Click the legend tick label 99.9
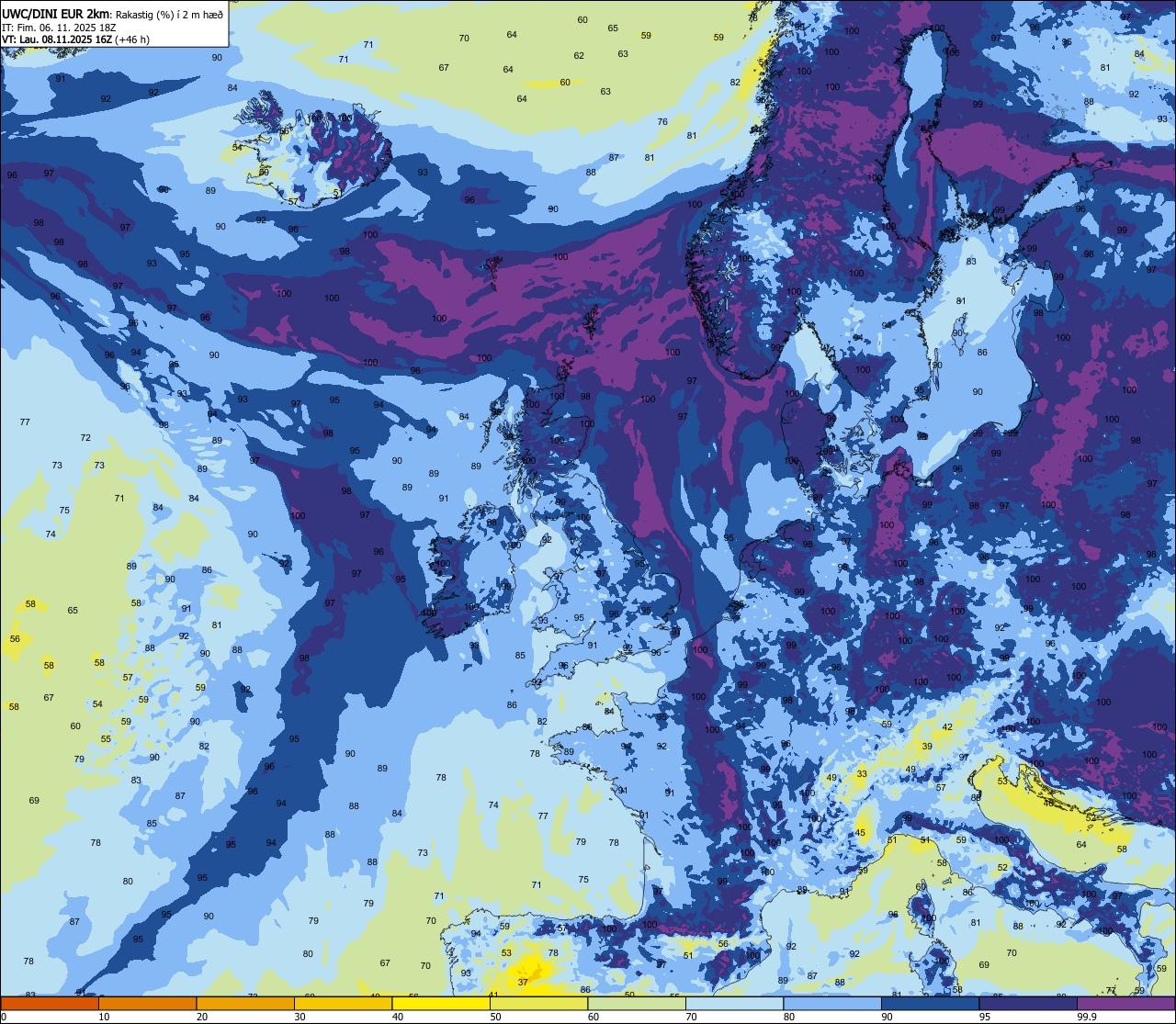This screenshot has height=1024, width=1176. pyautogui.click(x=1086, y=1017)
